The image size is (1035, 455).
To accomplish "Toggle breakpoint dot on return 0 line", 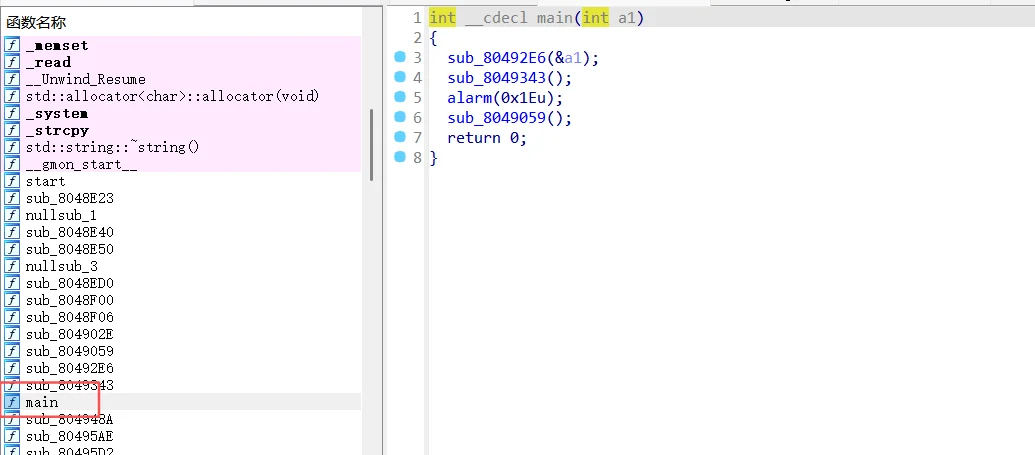I will tap(400, 138).
